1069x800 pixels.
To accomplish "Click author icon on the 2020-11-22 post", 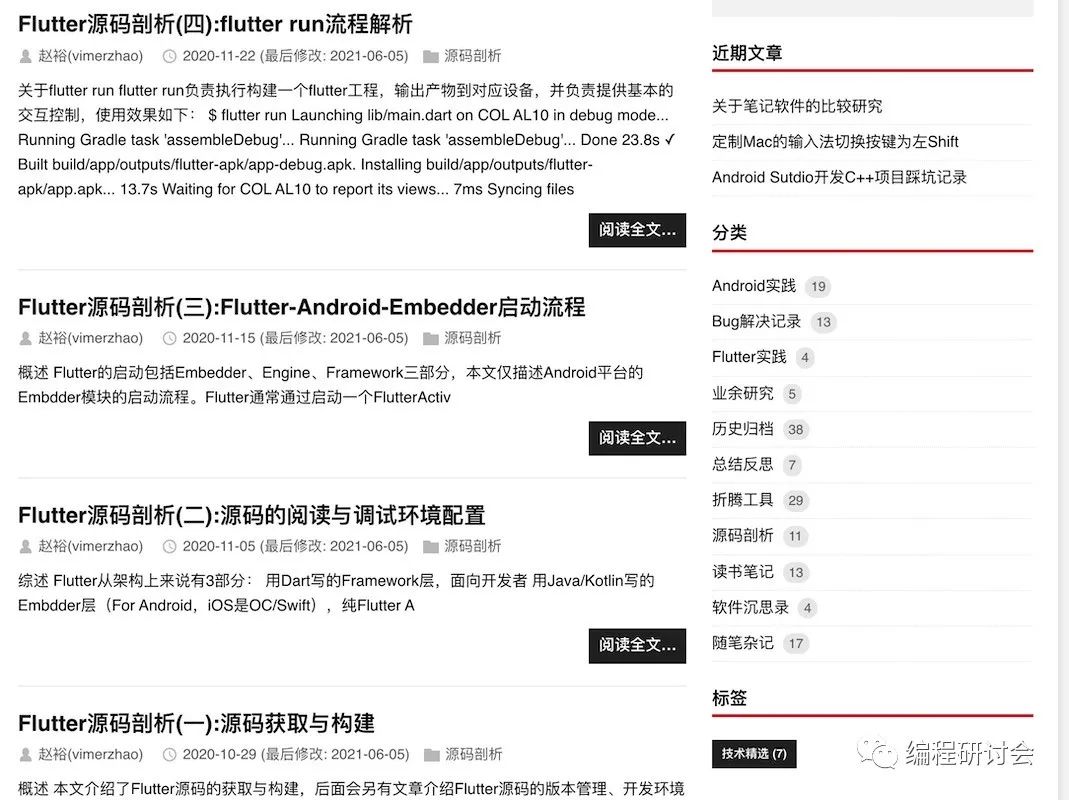I will 26,56.
